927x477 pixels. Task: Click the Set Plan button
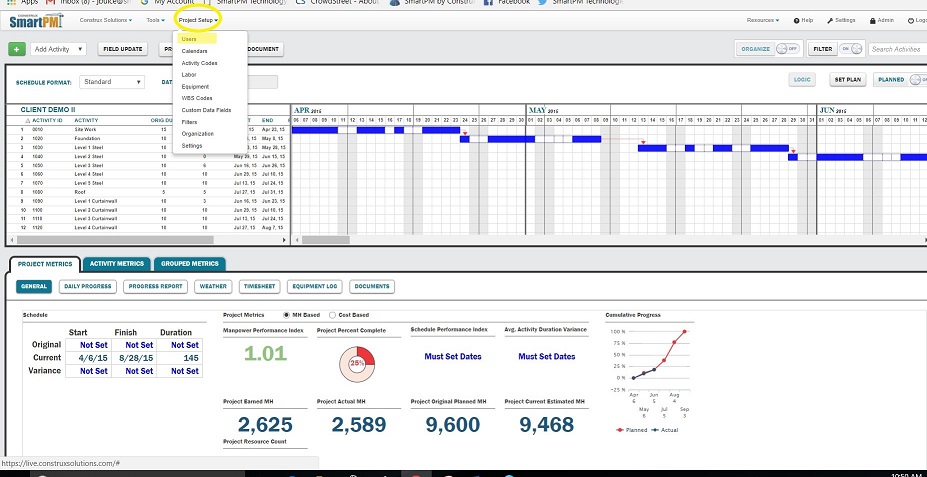(847, 80)
